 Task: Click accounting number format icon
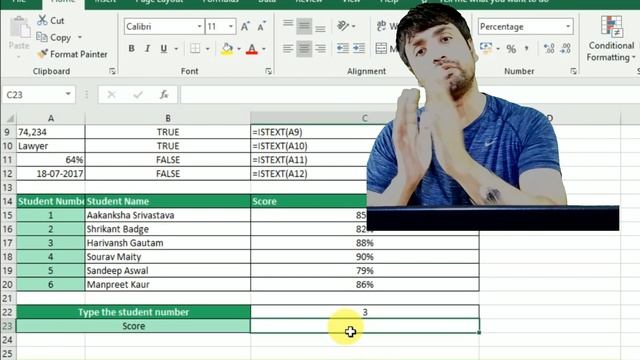tap(486, 48)
